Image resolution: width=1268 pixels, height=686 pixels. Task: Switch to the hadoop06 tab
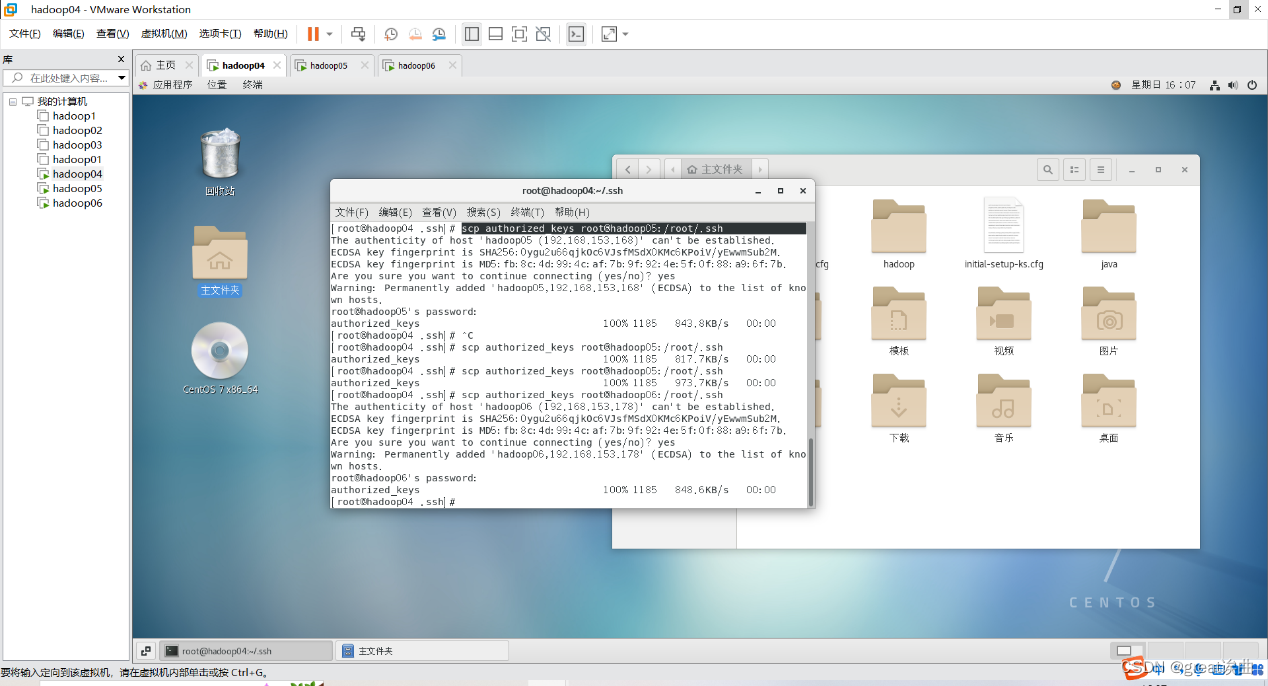(416, 65)
